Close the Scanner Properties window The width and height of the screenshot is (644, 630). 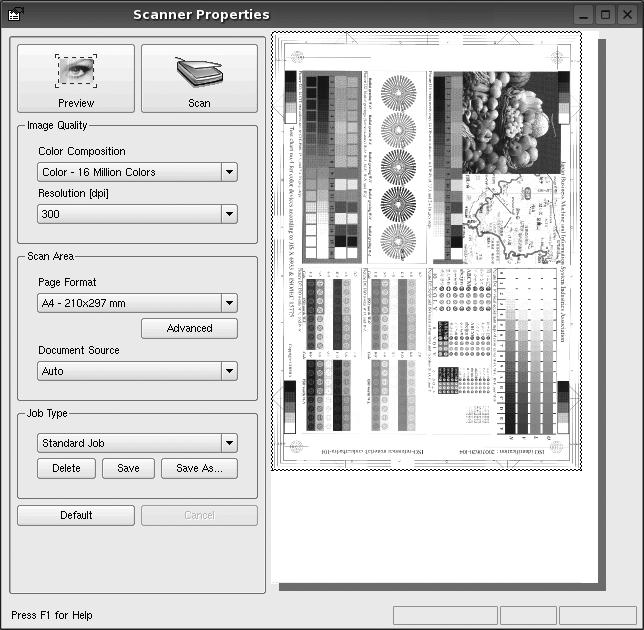(x=627, y=15)
